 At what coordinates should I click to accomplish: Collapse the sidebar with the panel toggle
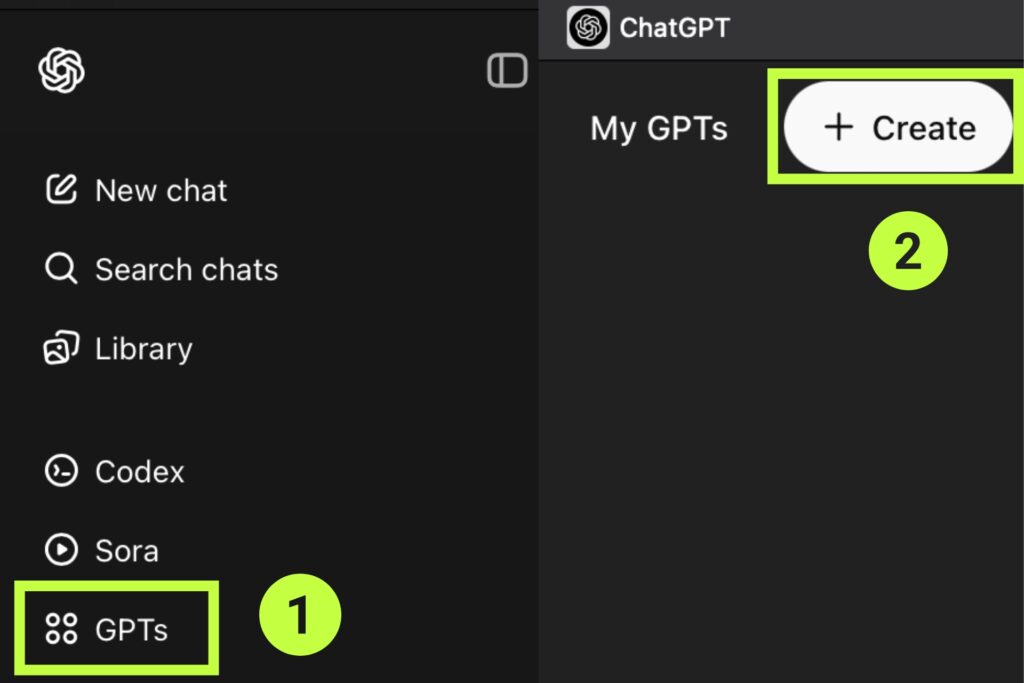point(507,71)
